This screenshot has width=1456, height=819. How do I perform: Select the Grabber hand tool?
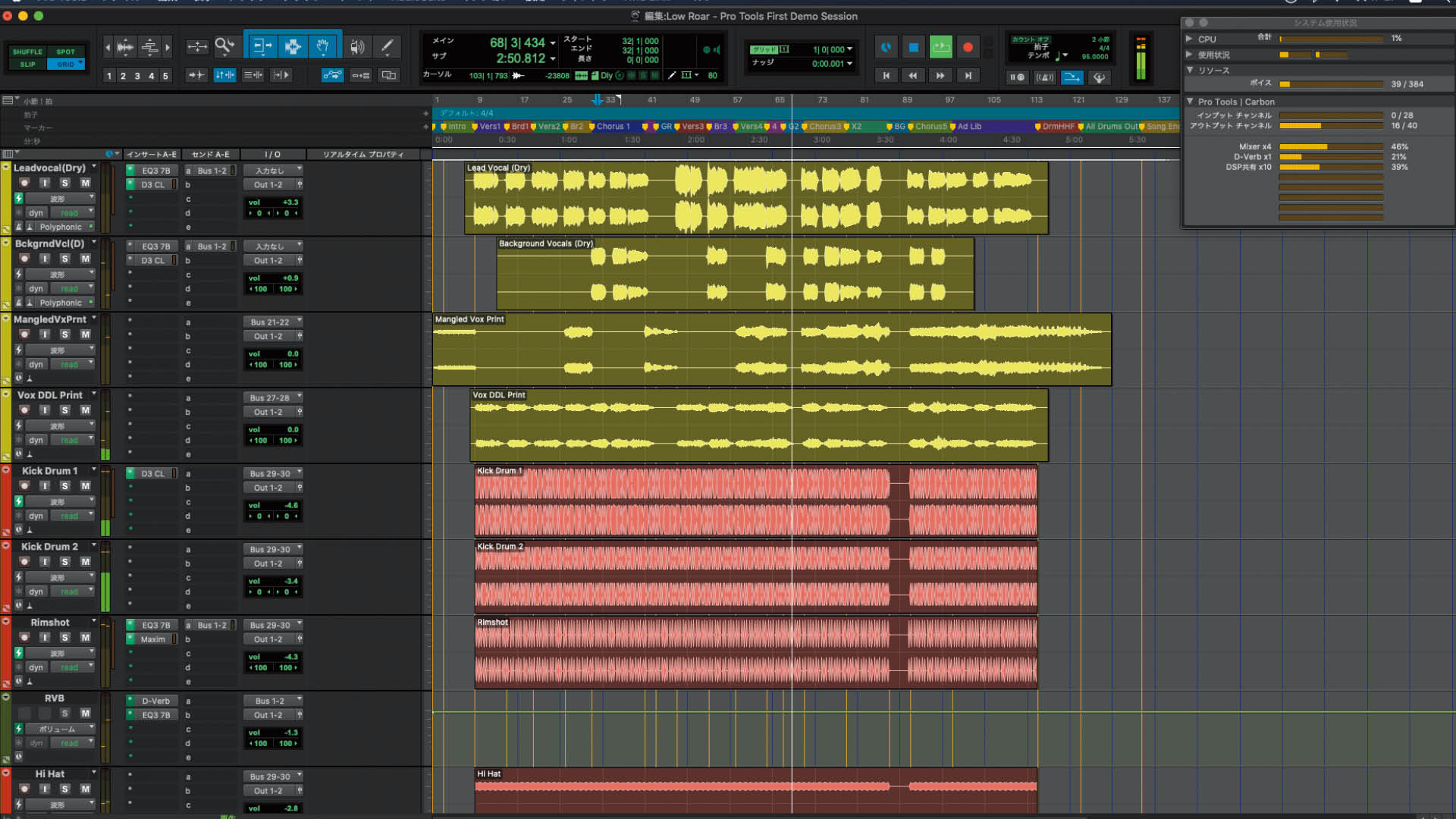tap(323, 47)
